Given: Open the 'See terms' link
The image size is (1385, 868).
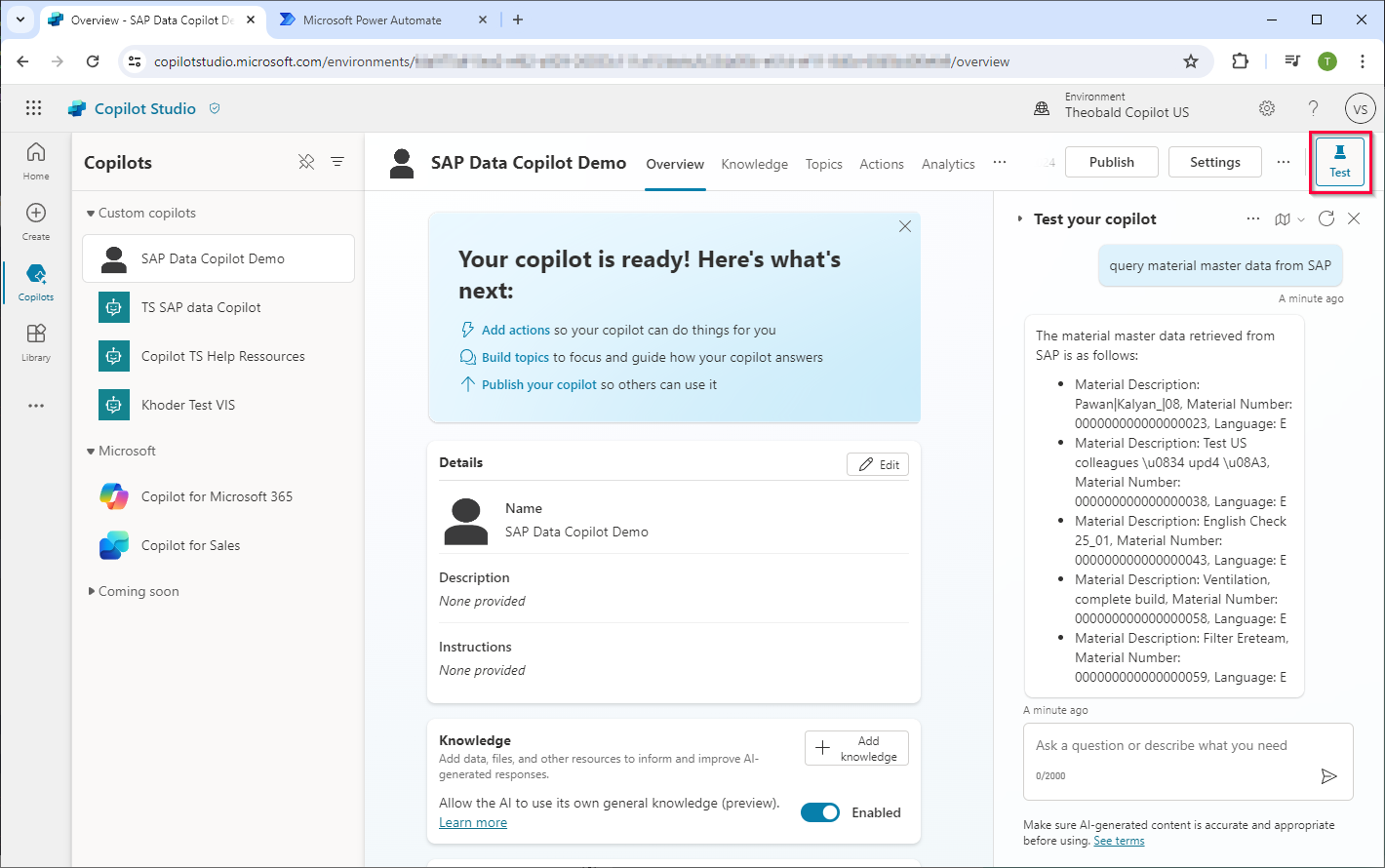Looking at the screenshot, I should (x=1119, y=841).
